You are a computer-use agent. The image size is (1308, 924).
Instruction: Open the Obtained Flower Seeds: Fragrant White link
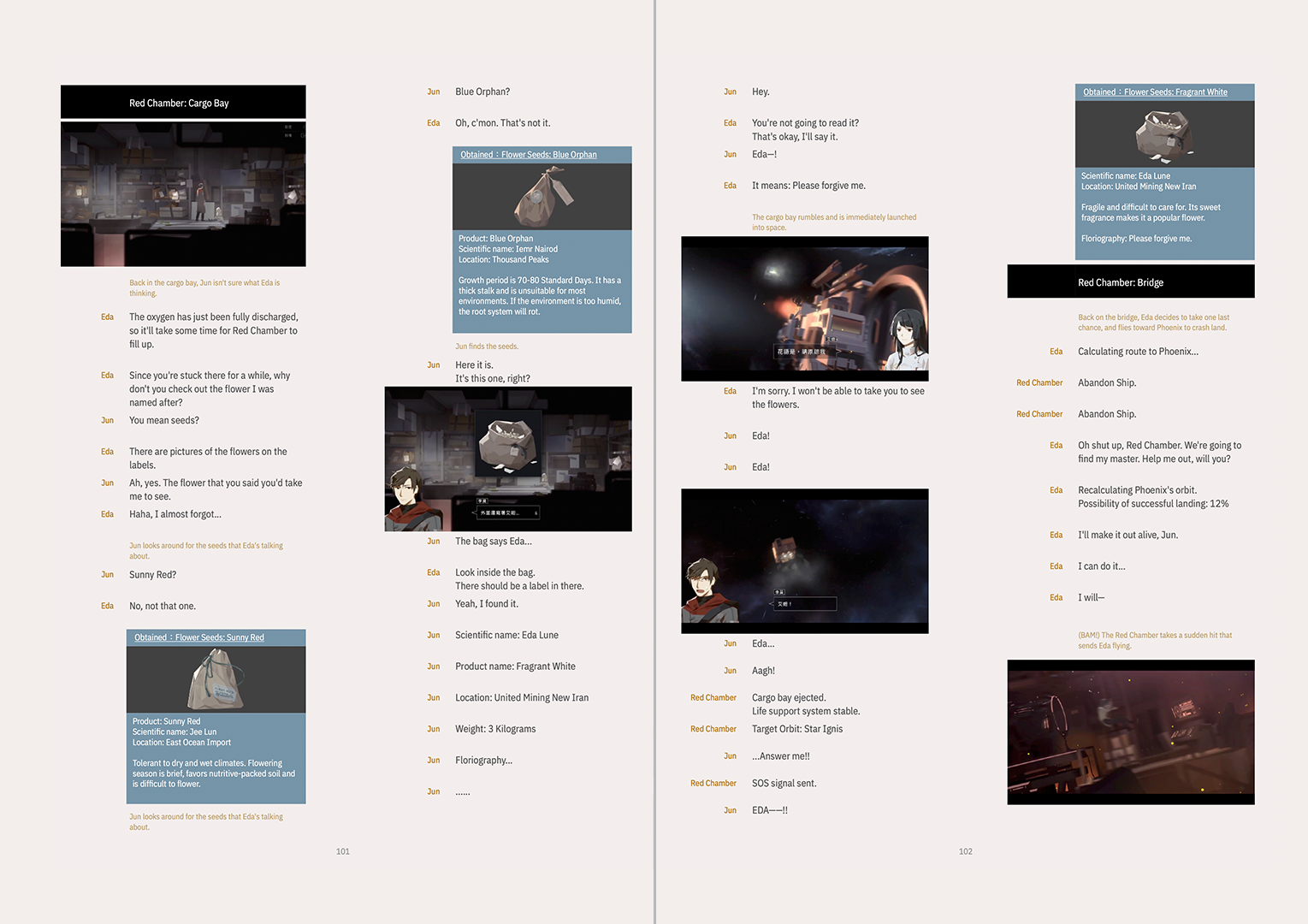(1155, 92)
